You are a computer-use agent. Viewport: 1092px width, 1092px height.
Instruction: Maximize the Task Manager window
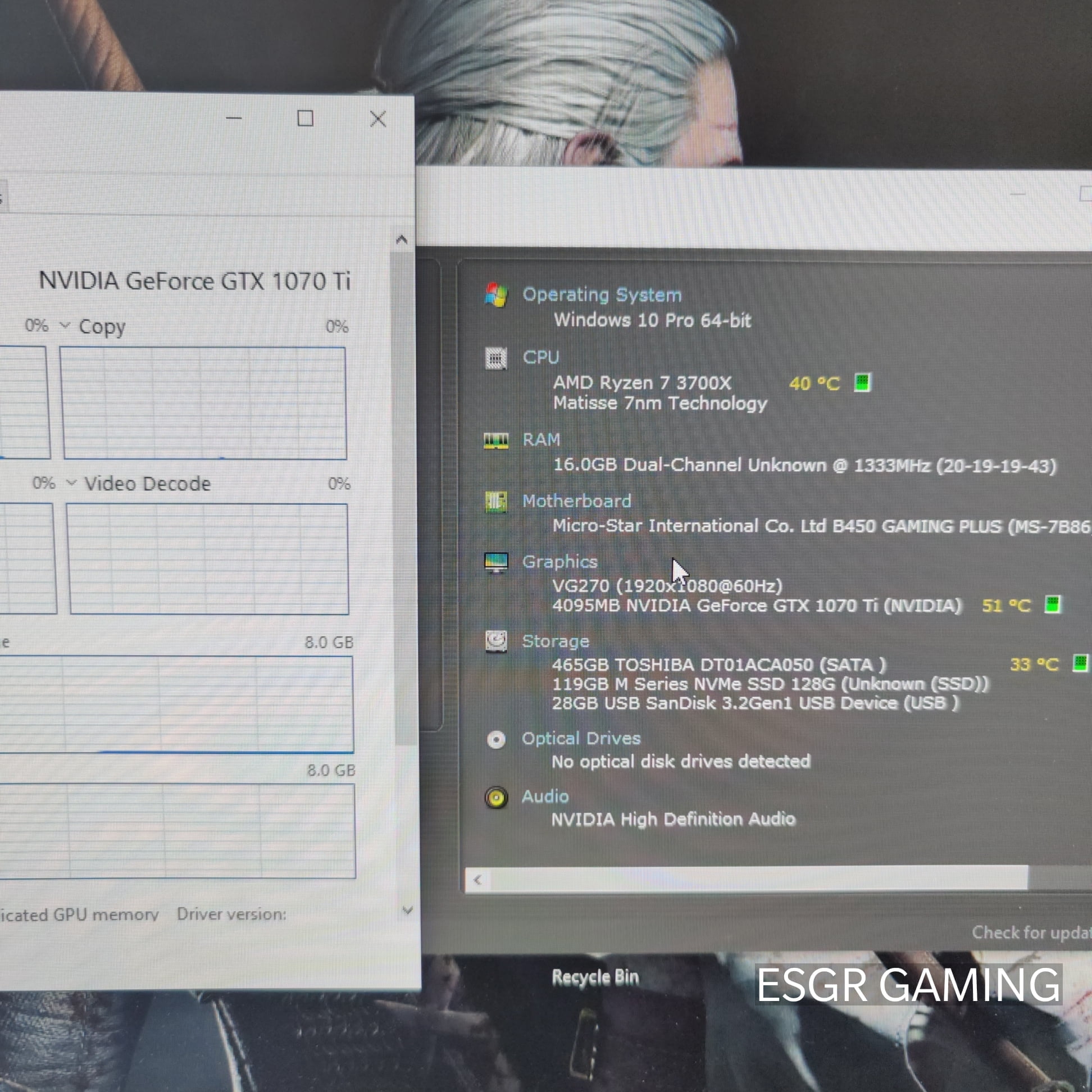click(x=306, y=118)
